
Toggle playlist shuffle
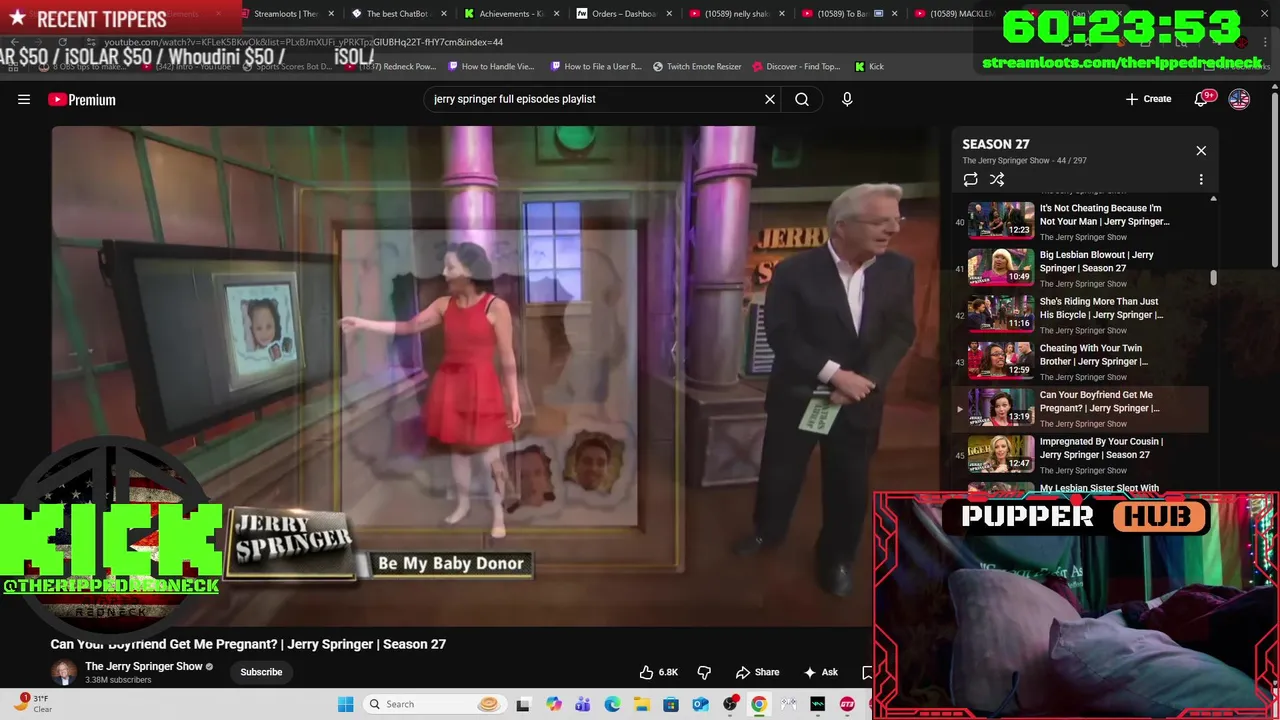point(997,180)
